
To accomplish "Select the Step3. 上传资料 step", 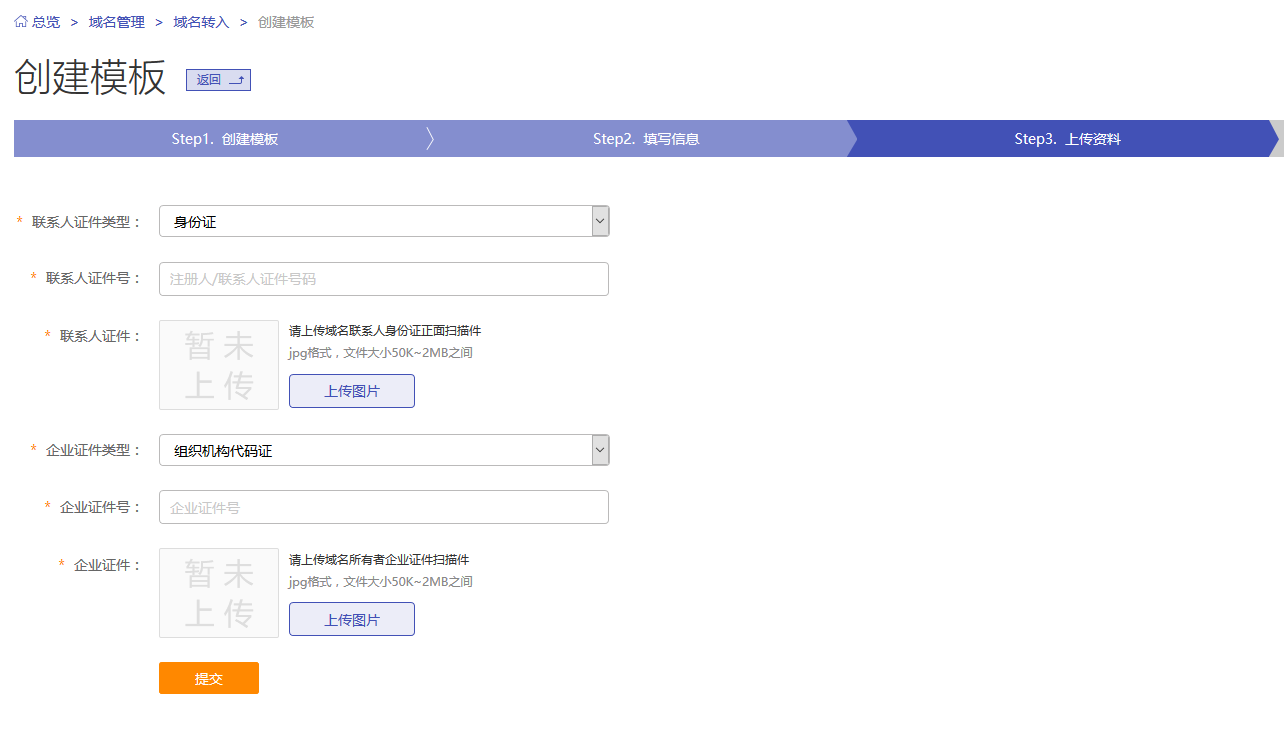I will pos(1067,139).
